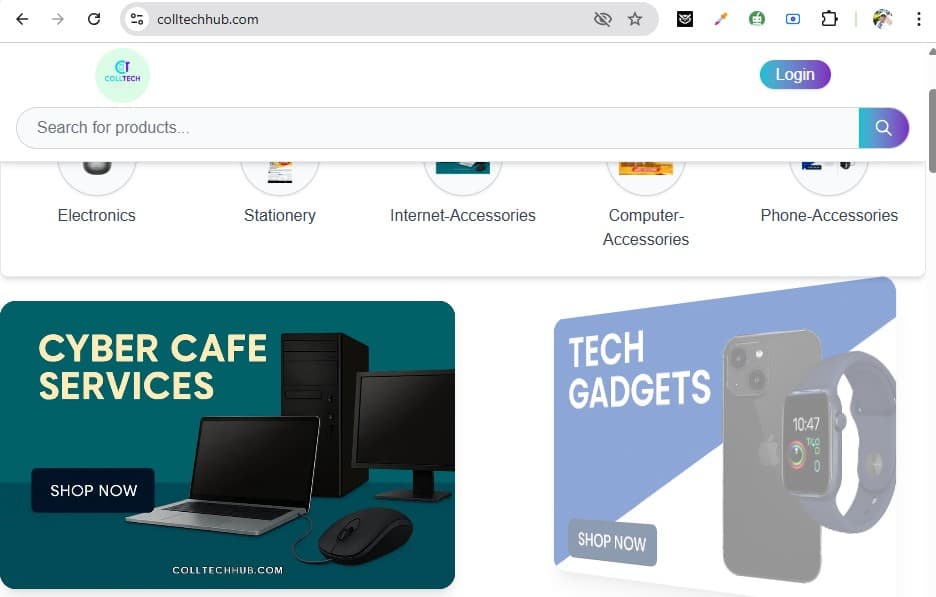Click Shop Now on Tech Gadgets banner

tap(612, 542)
